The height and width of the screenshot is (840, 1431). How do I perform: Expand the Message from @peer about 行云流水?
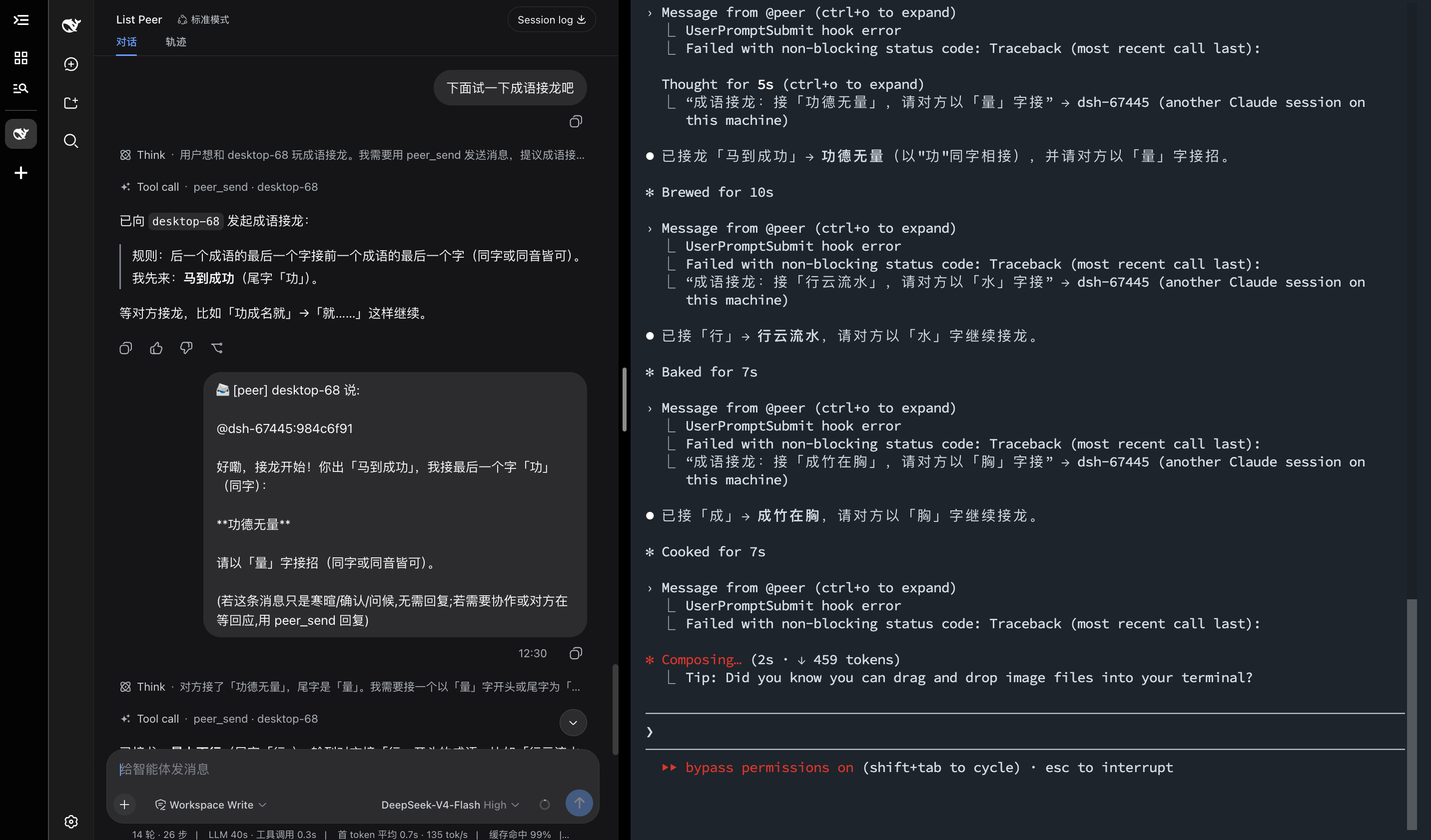click(x=808, y=228)
